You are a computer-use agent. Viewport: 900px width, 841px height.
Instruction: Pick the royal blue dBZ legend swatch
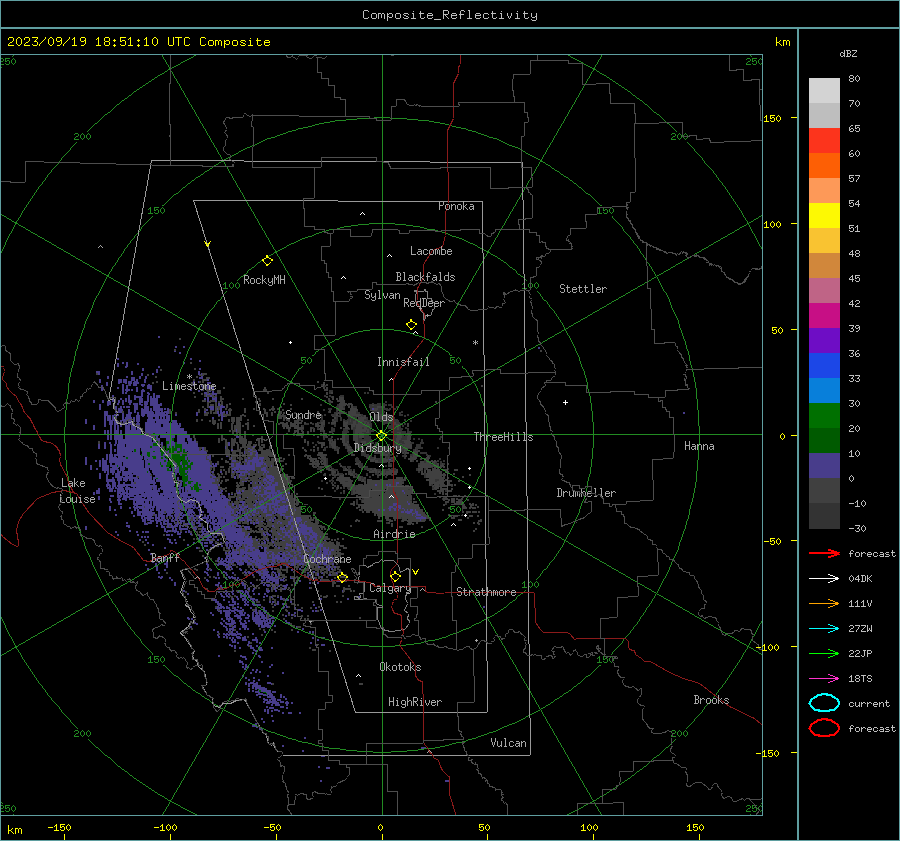click(824, 365)
